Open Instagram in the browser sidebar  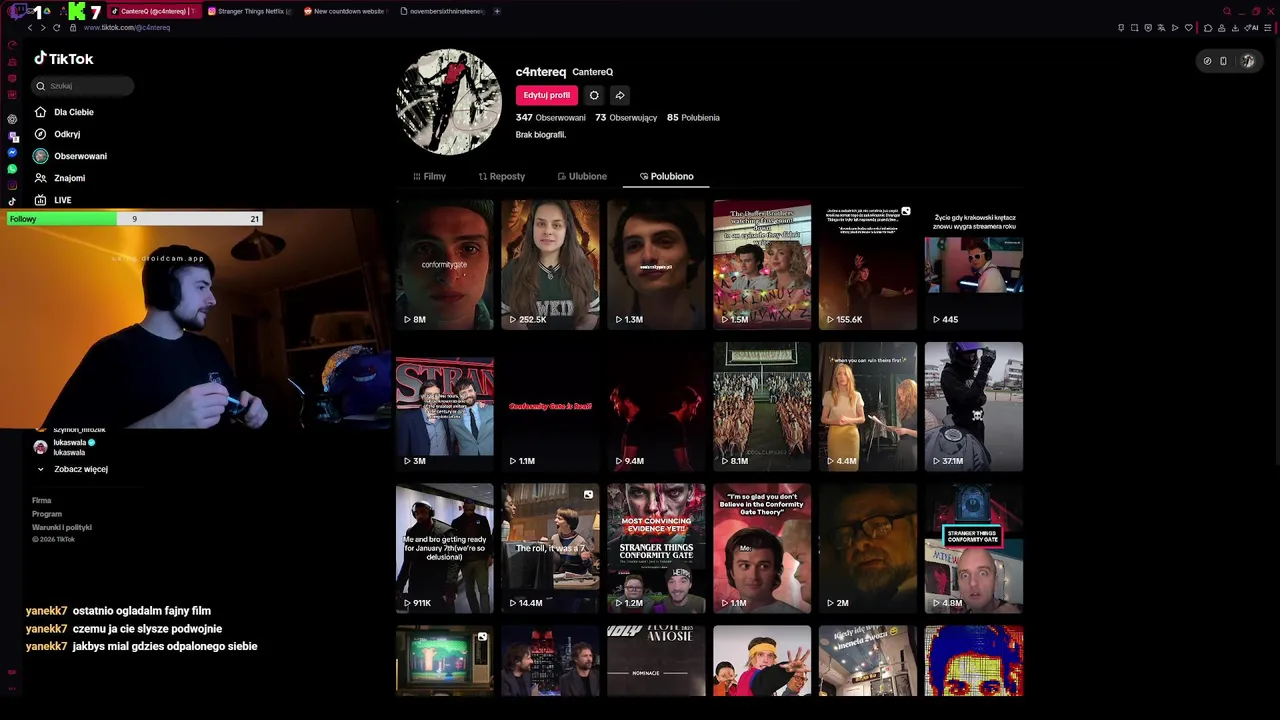pyautogui.click(x=12, y=185)
